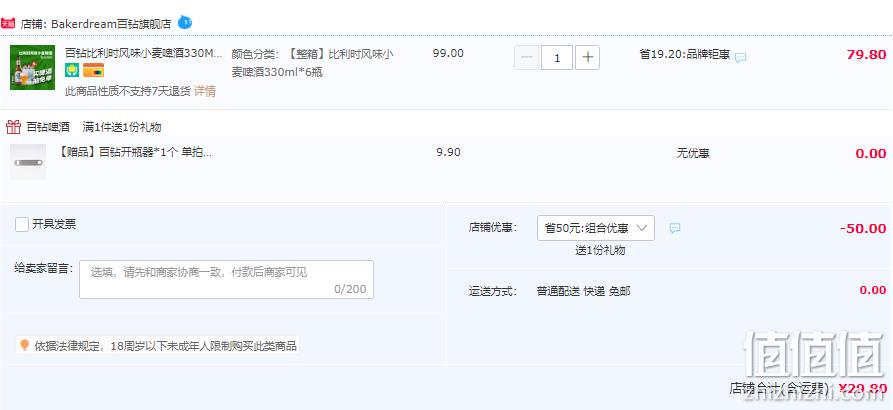Click the quantity input field showing 1

556,58
